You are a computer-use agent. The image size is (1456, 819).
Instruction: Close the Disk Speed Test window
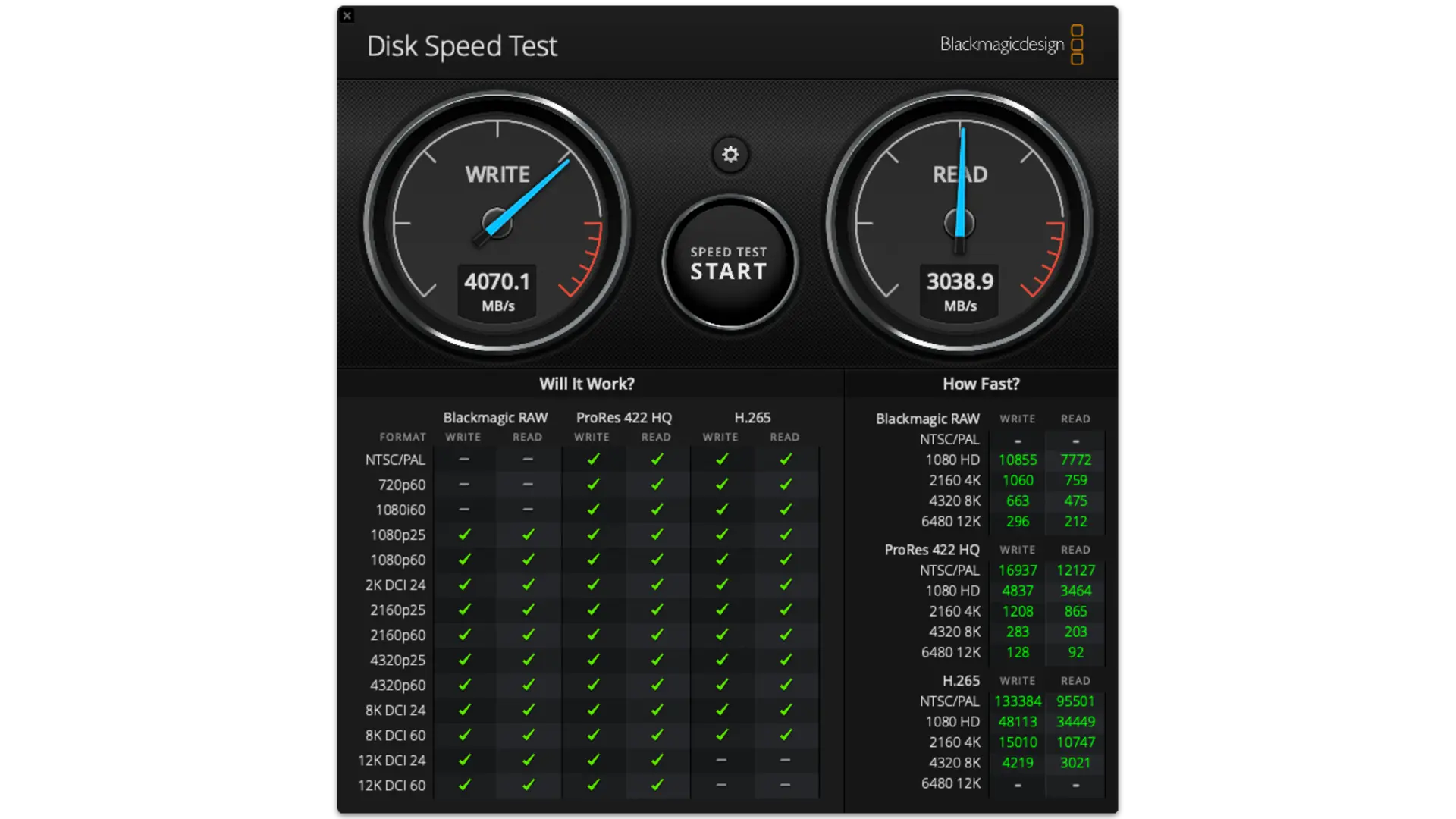(x=347, y=15)
